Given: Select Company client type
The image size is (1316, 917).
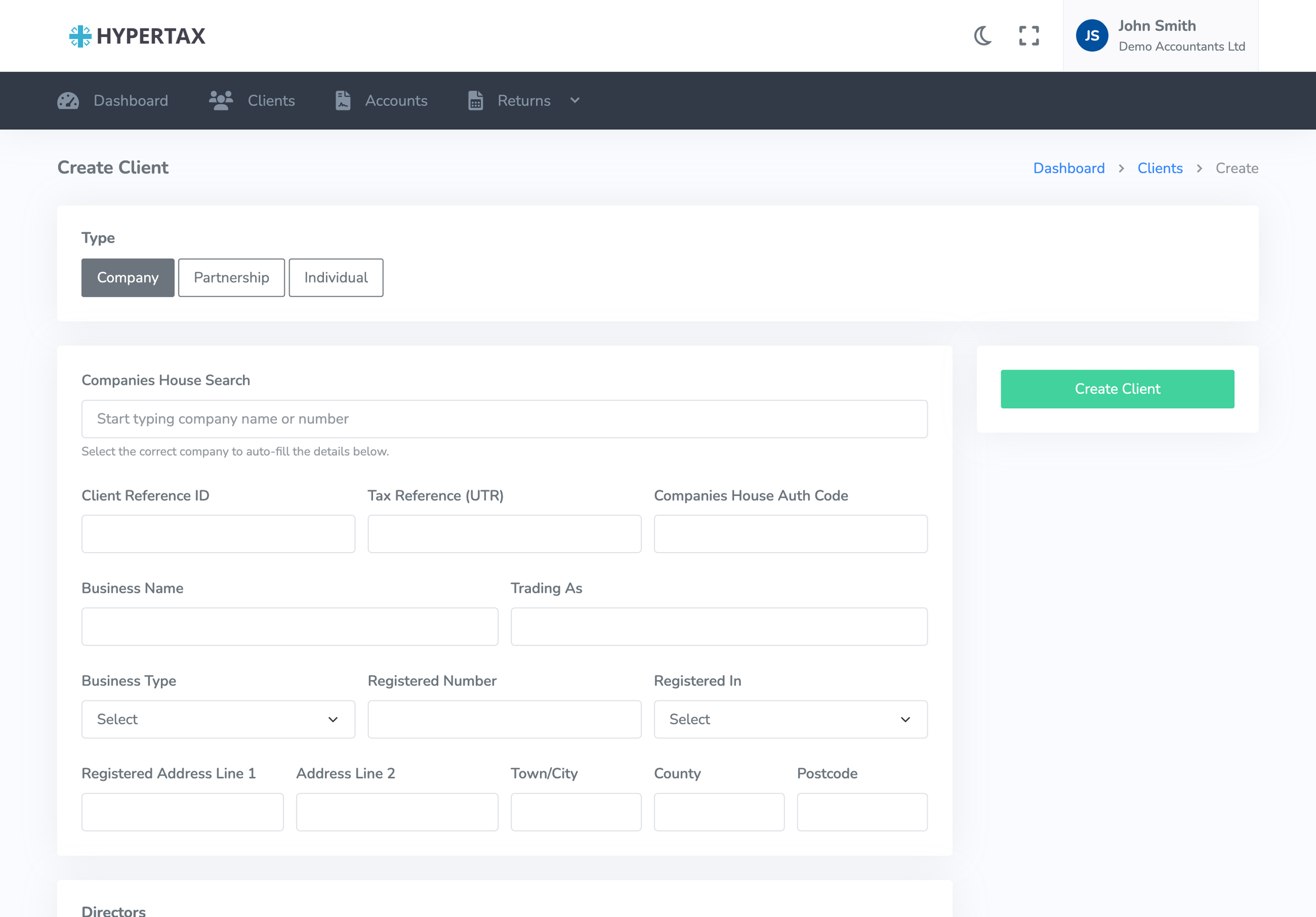Looking at the screenshot, I should pyautogui.click(x=128, y=277).
